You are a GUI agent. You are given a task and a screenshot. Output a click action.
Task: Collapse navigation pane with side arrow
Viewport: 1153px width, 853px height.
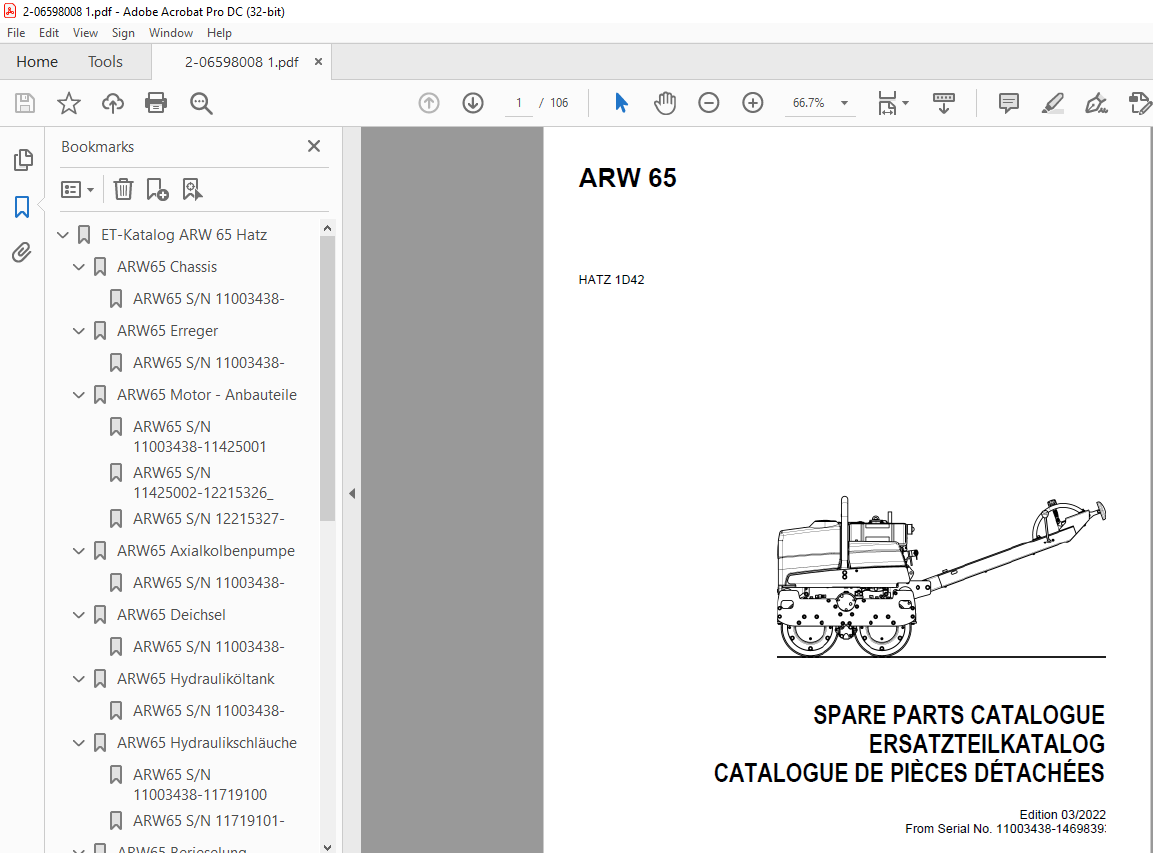[352, 493]
